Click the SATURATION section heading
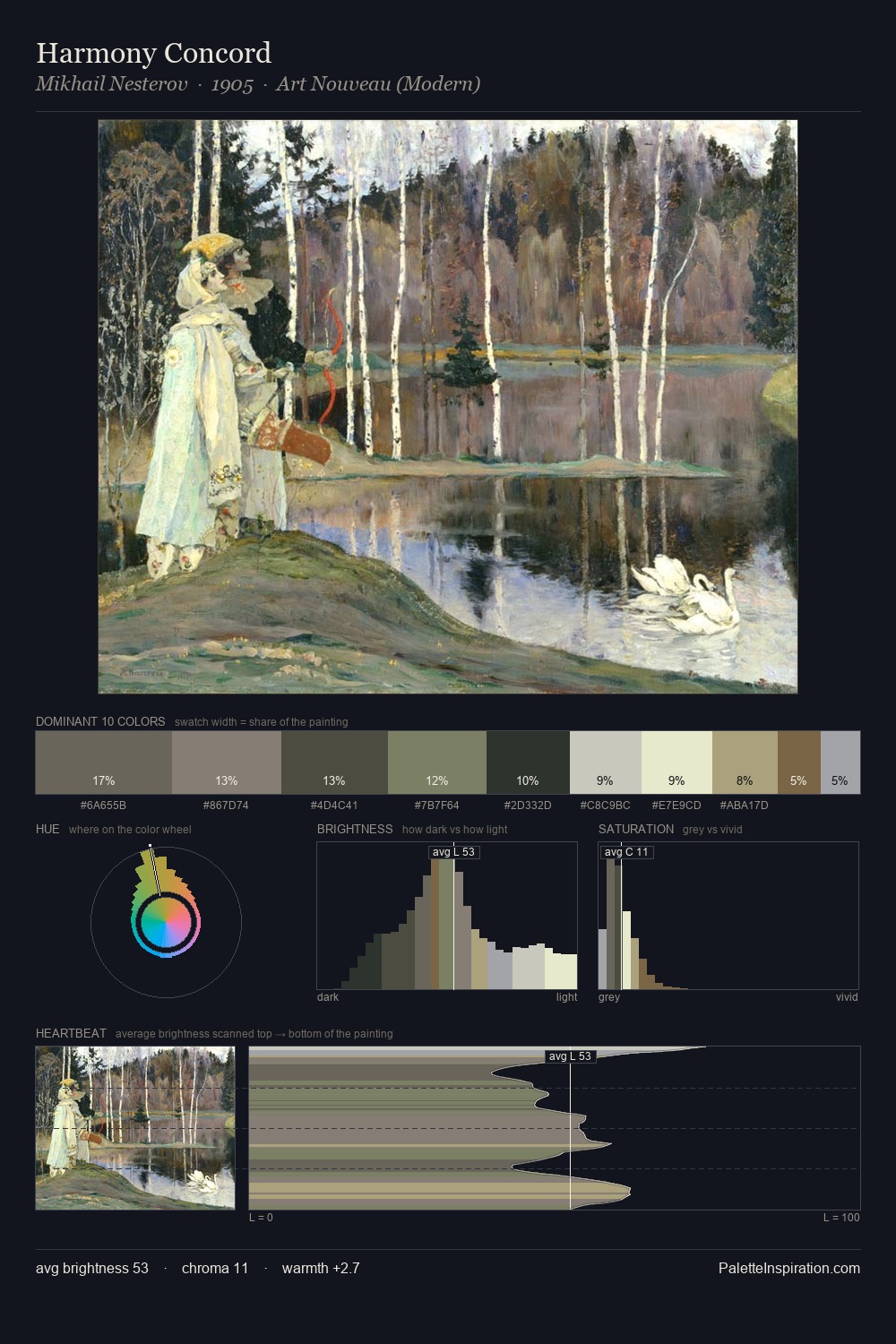896x1344 pixels. [636, 829]
